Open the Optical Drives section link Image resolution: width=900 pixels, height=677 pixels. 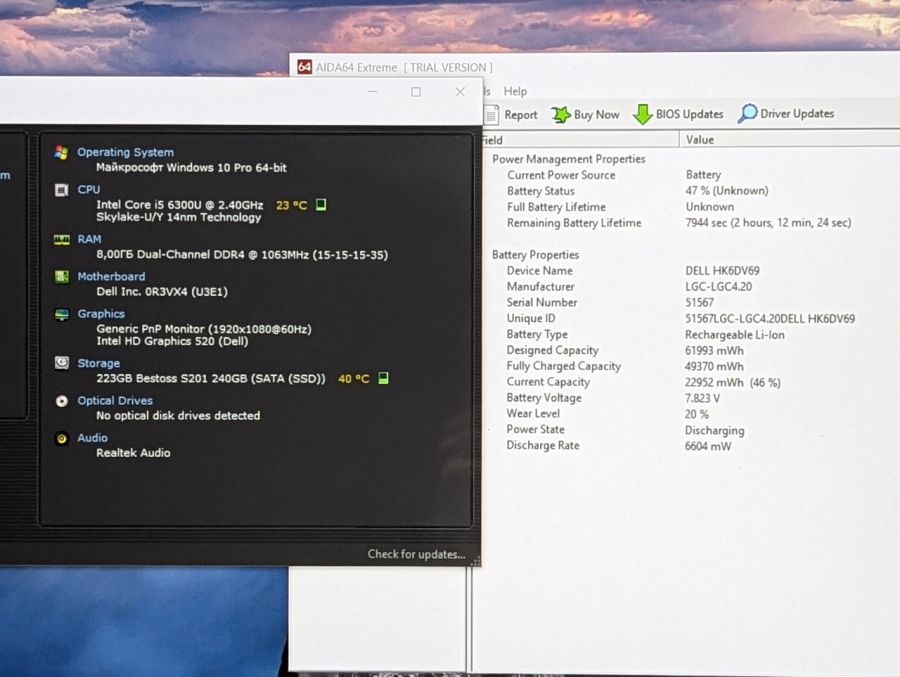click(115, 400)
